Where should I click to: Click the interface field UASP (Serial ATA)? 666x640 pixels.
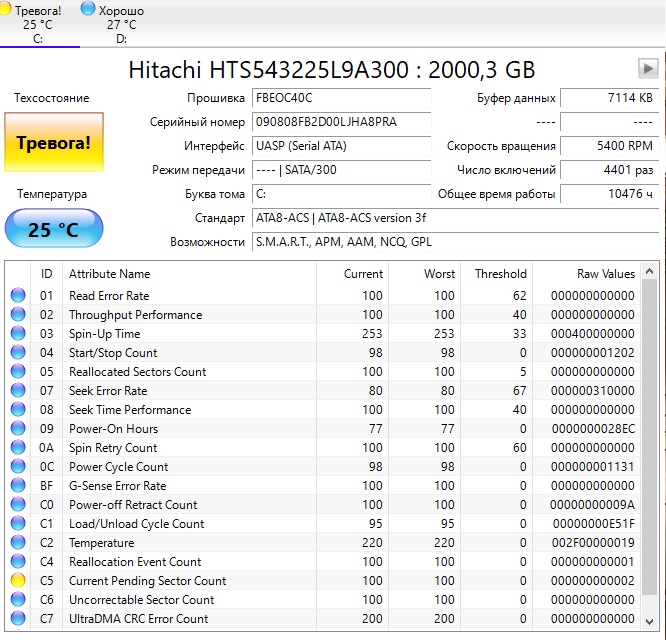tap(341, 146)
